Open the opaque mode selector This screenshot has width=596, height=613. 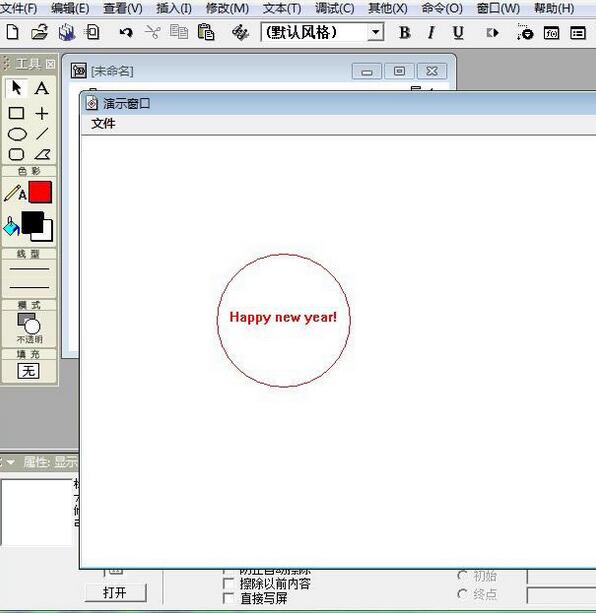pos(29,328)
